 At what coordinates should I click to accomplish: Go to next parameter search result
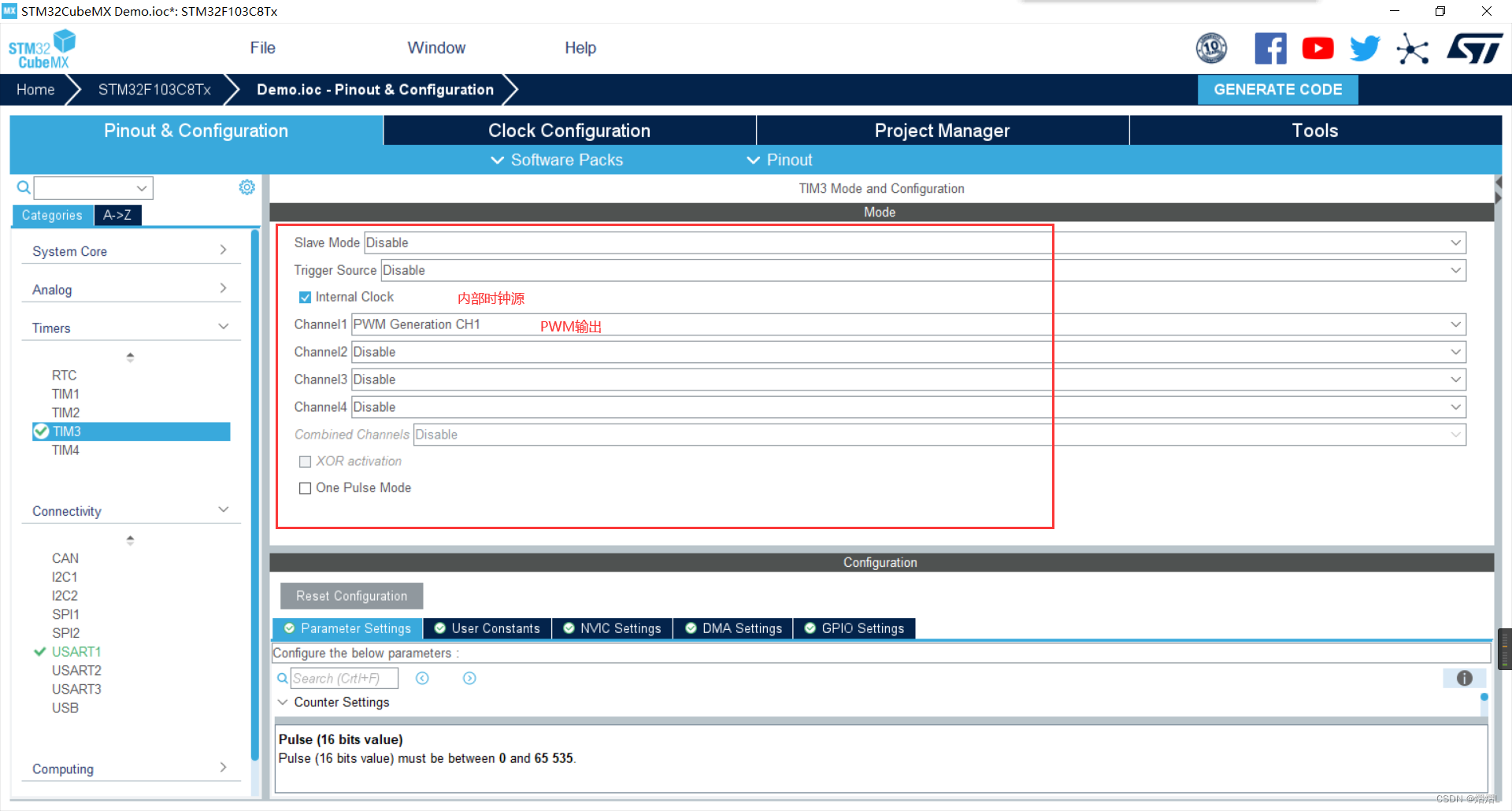click(x=469, y=678)
